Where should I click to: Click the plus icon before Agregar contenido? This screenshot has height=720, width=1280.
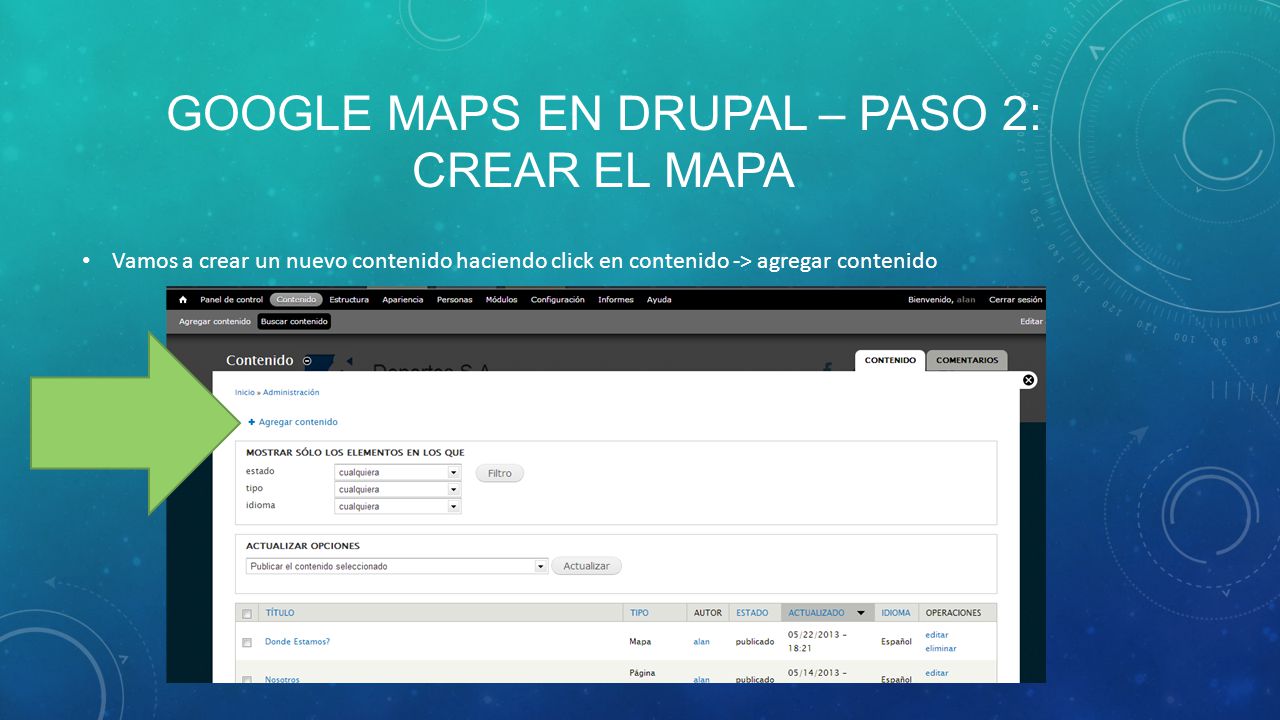tap(252, 422)
